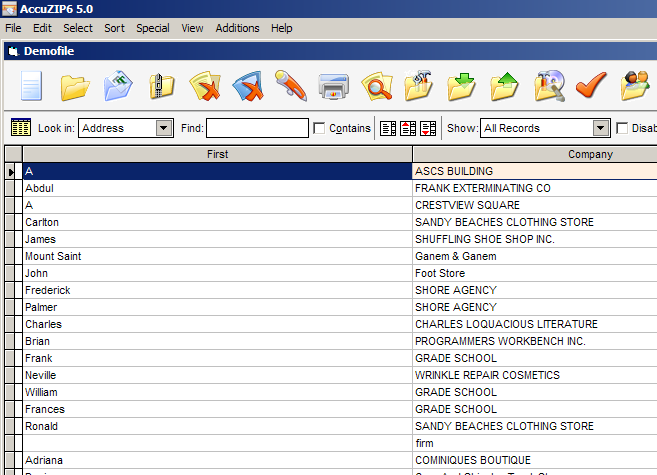657x475 pixels.
Task: Click the disc with hammer icon
Action: point(550,86)
